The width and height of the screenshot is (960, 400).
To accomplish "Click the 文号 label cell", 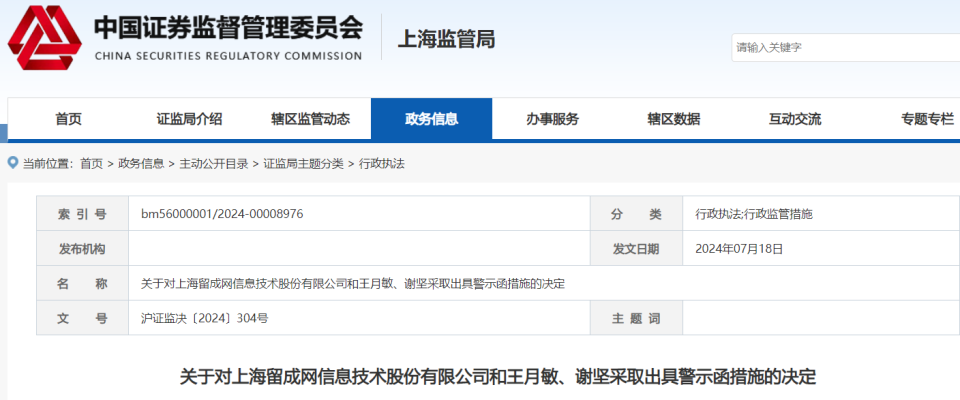I will click(83, 319).
